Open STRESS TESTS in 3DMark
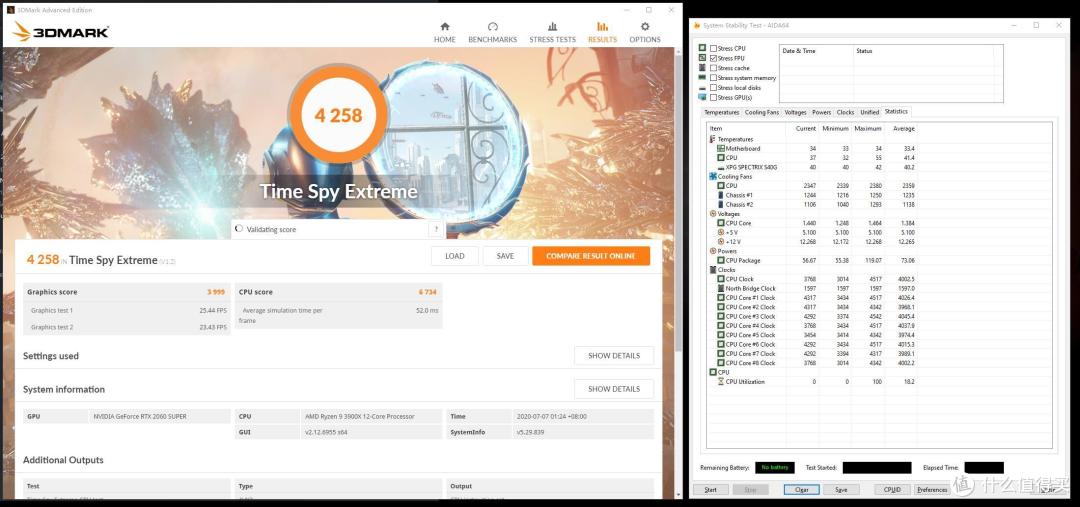This screenshot has width=1080, height=507. 552,32
